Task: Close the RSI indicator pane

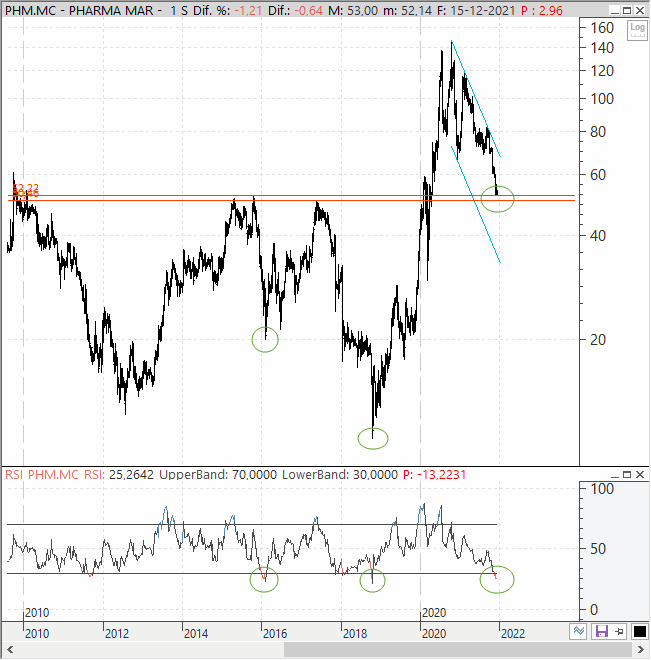Action: [x=640, y=474]
